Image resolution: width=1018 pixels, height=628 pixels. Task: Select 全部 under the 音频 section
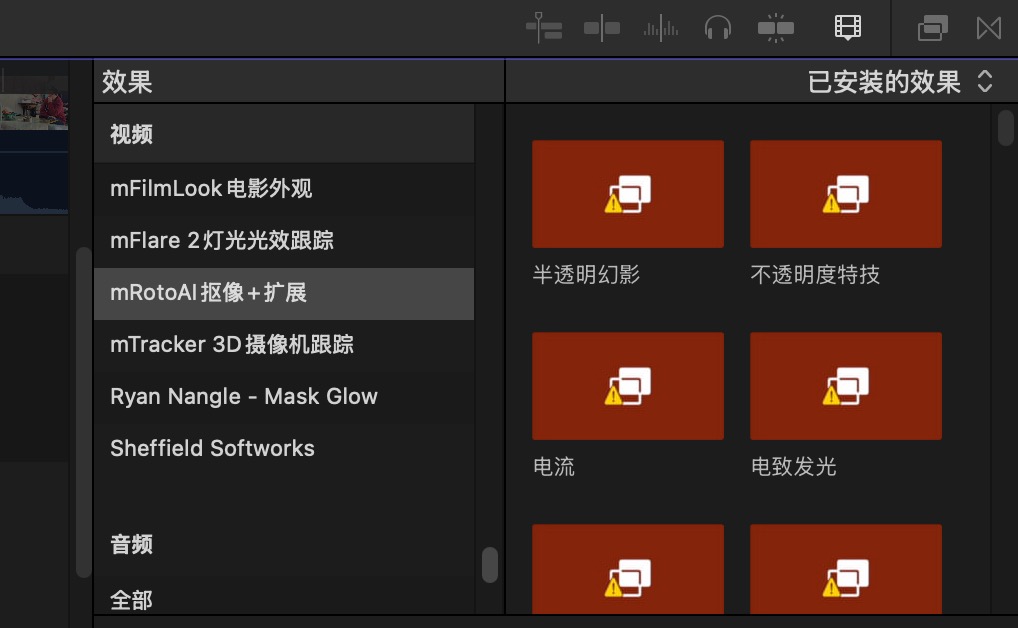(131, 600)
